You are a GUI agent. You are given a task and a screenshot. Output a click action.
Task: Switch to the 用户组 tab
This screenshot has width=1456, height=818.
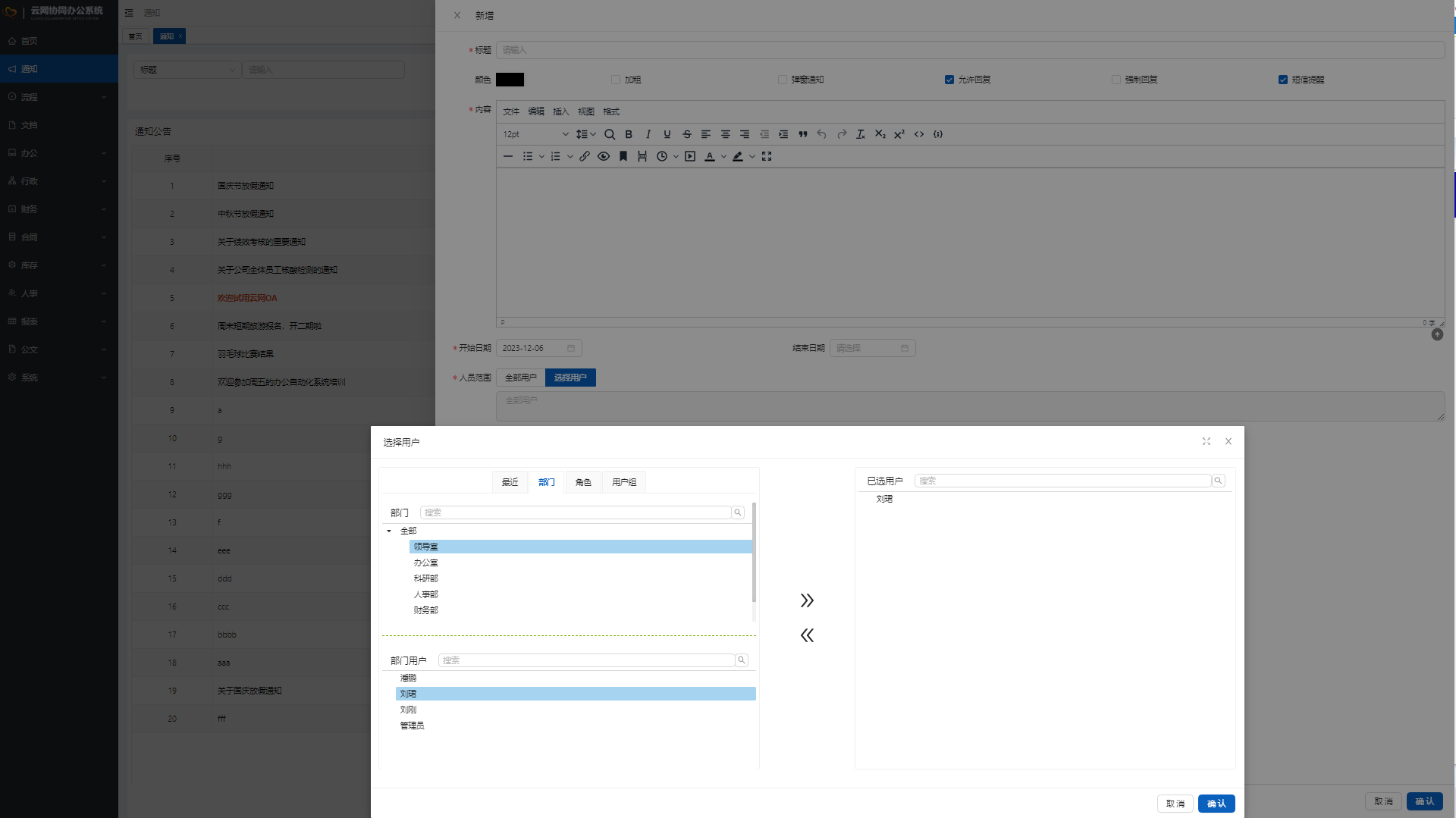point(624,482)
